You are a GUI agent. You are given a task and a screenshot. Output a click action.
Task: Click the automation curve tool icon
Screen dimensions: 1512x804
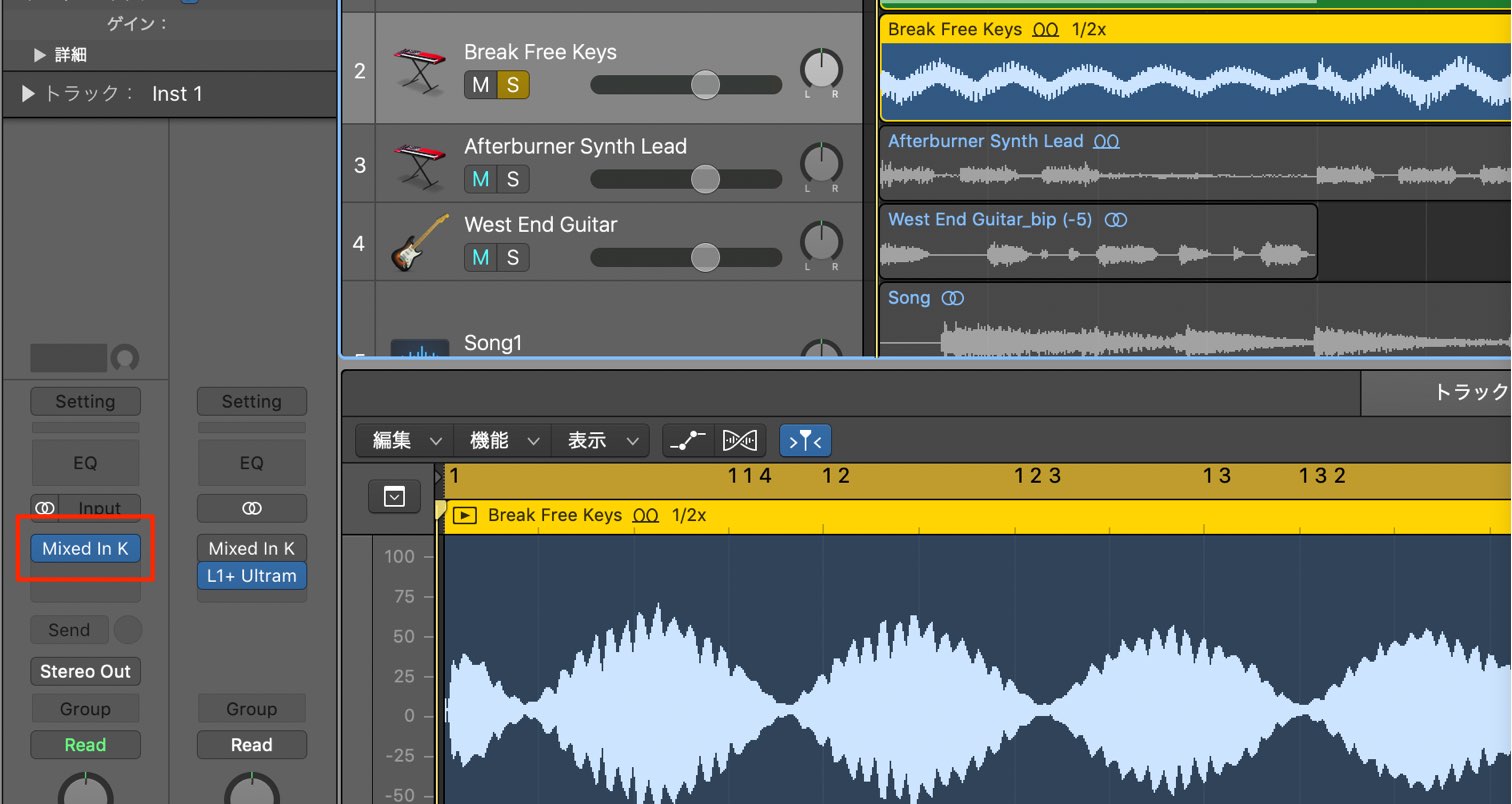pos(687,440)
